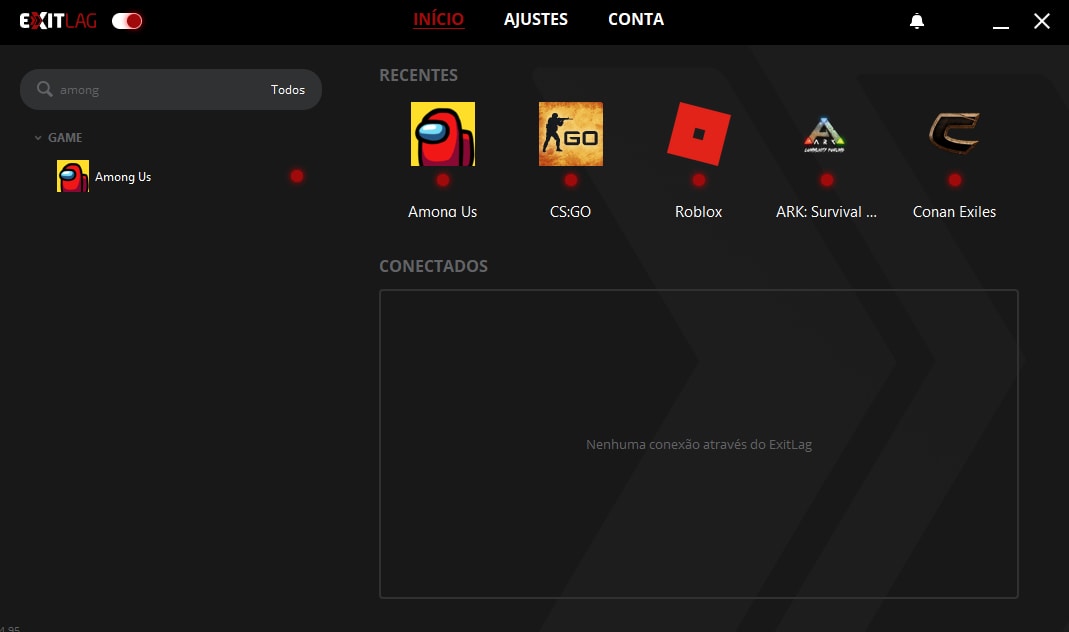The width and height of the screenshot is (1069, 632).
Task: Open the CONTA tab
Action: tap(635, 19)
